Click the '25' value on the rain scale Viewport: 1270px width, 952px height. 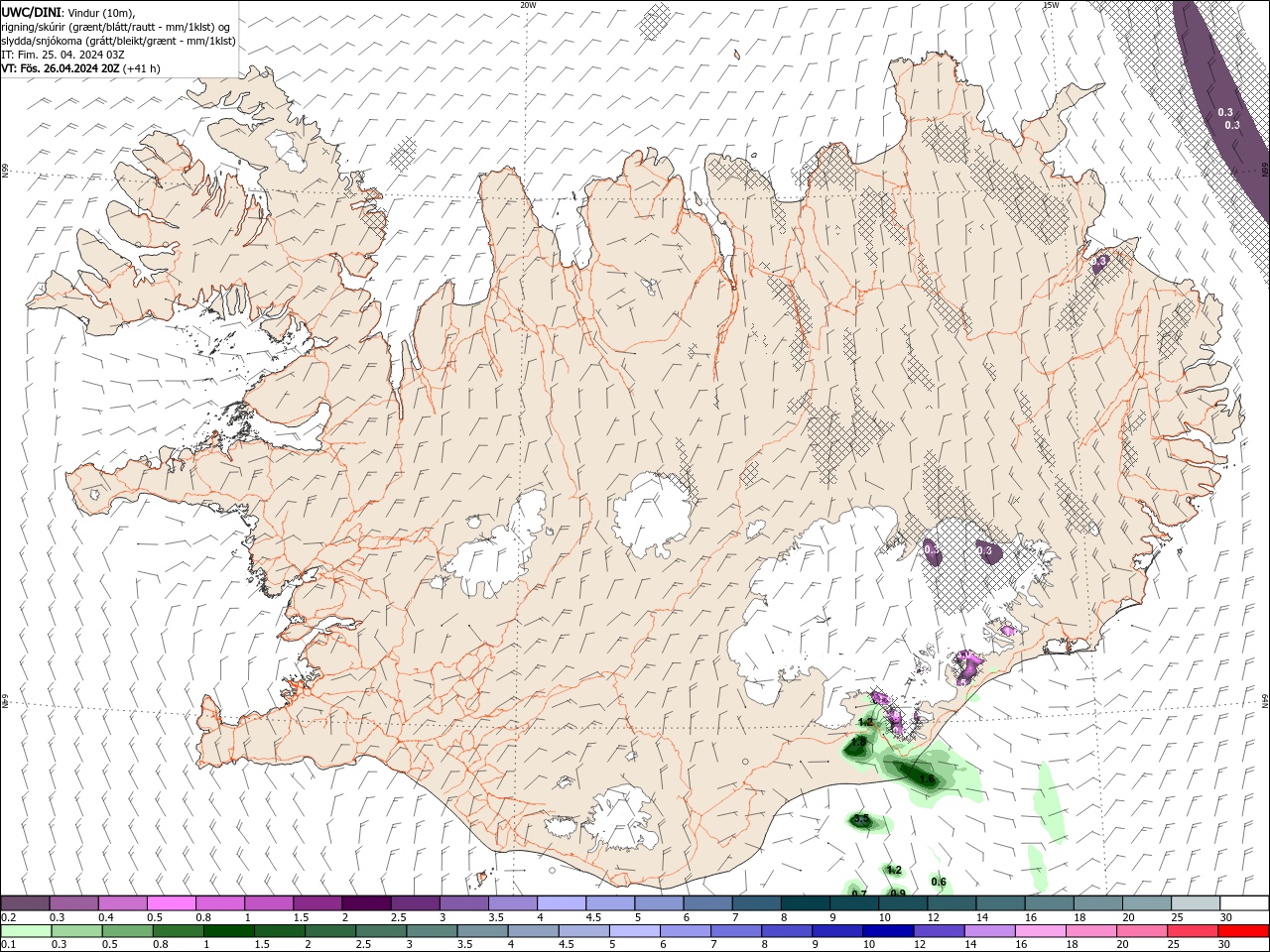coord(1173,944)
